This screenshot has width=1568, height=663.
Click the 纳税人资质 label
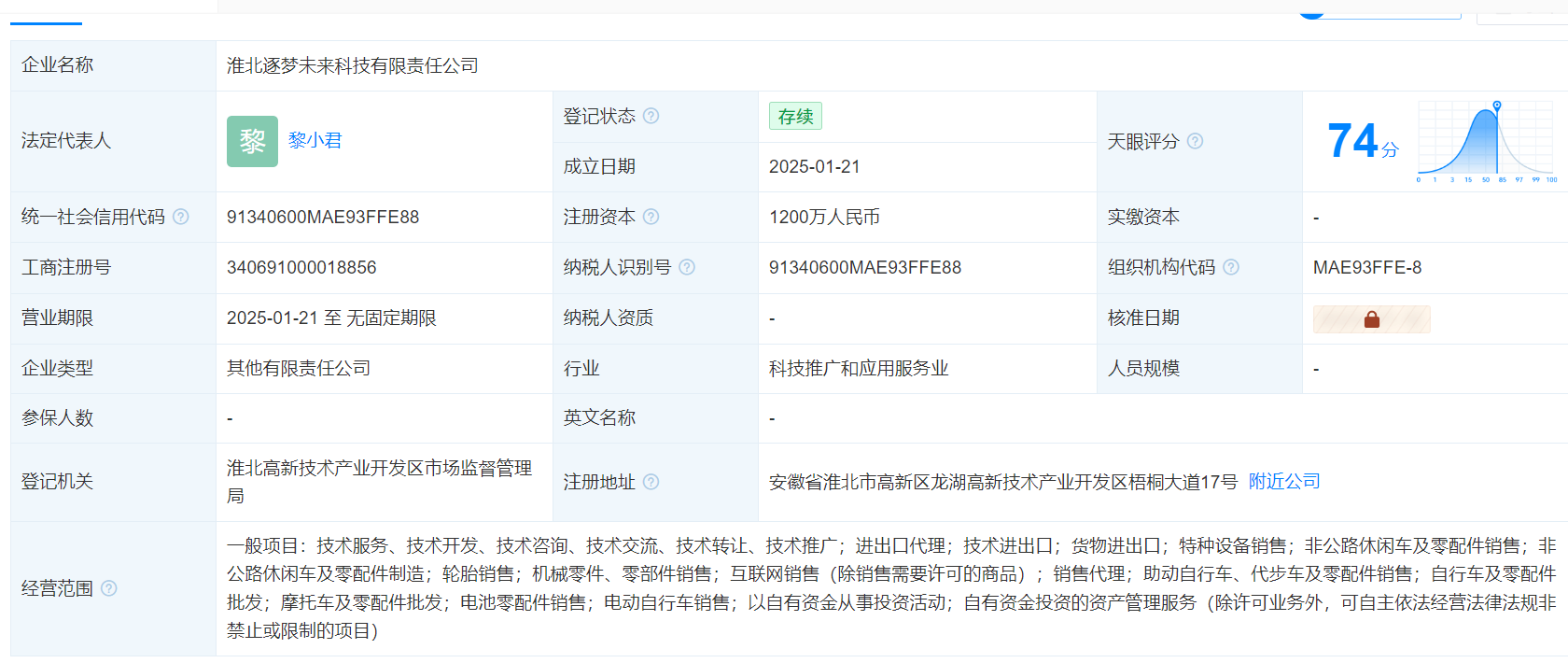pyautogui.click(x=609, y=317)
